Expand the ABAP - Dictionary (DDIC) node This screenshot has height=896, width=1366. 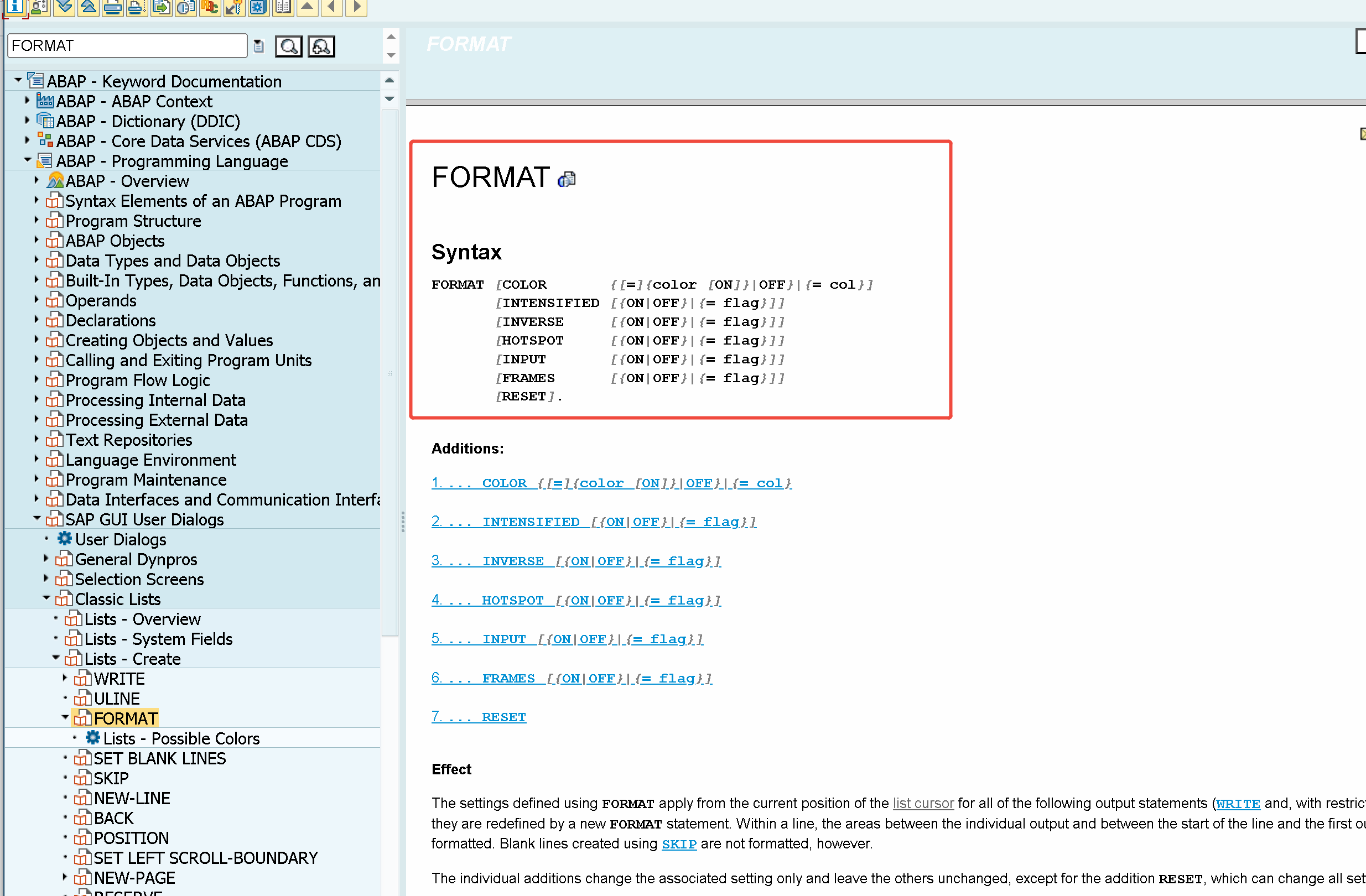27,121
